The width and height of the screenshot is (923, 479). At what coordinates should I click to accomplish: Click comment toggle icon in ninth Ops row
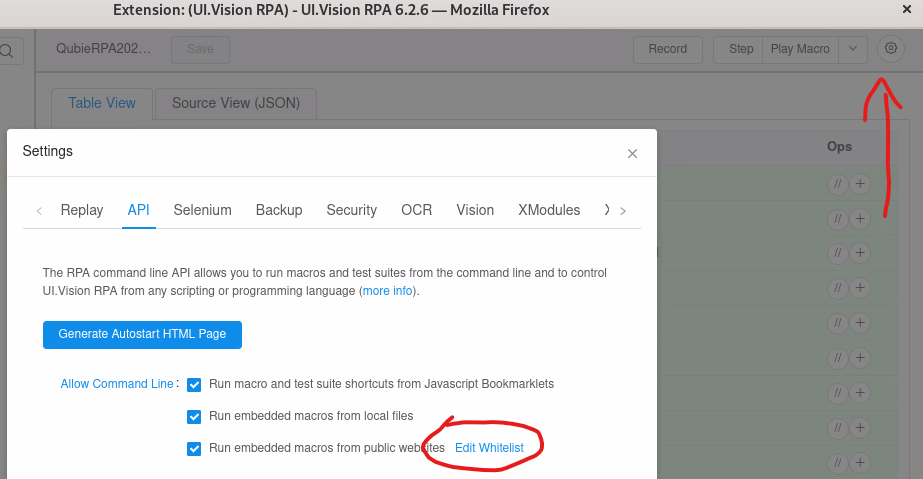point(838,463)
